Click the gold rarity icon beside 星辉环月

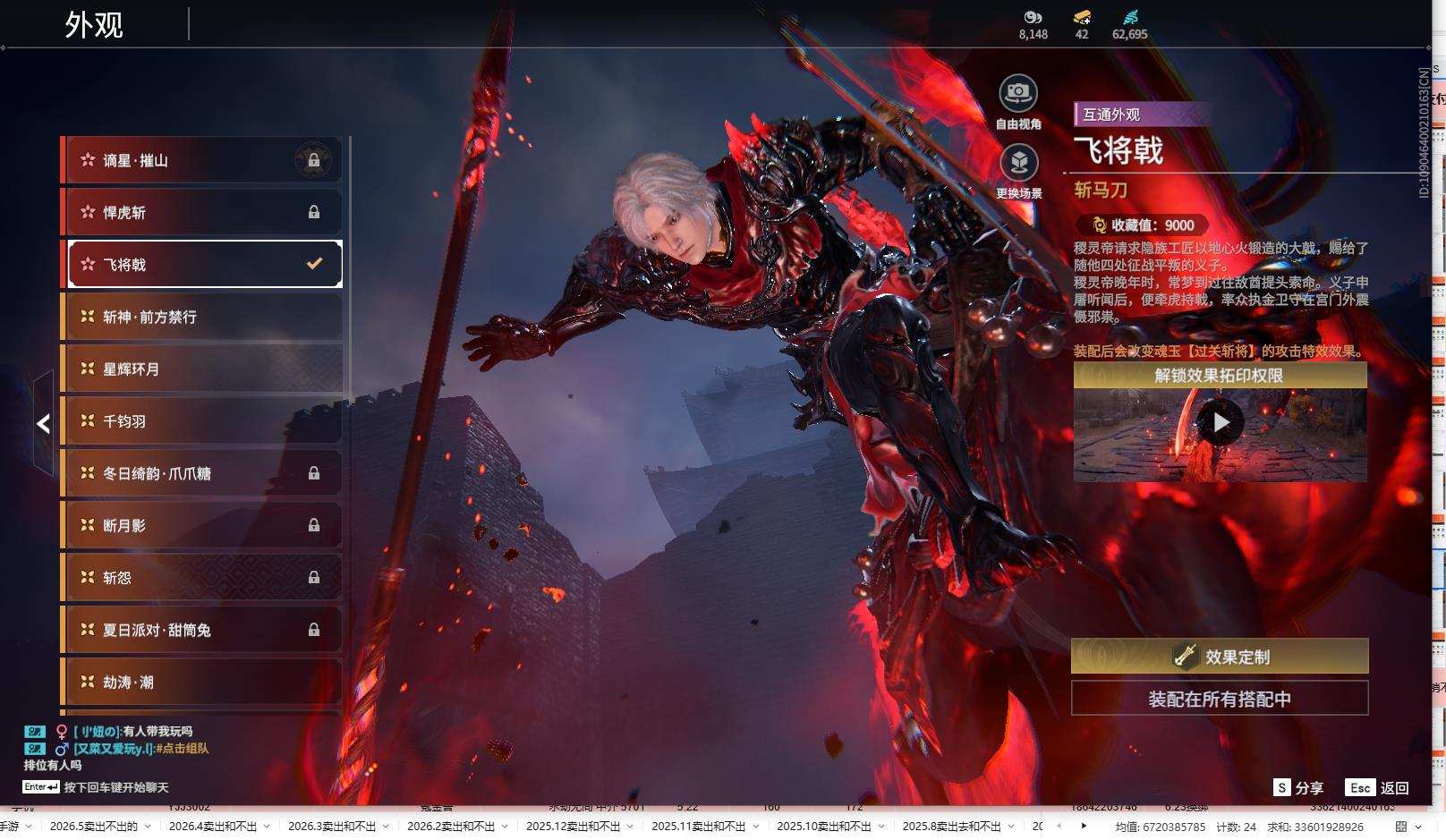click(88, 369)
